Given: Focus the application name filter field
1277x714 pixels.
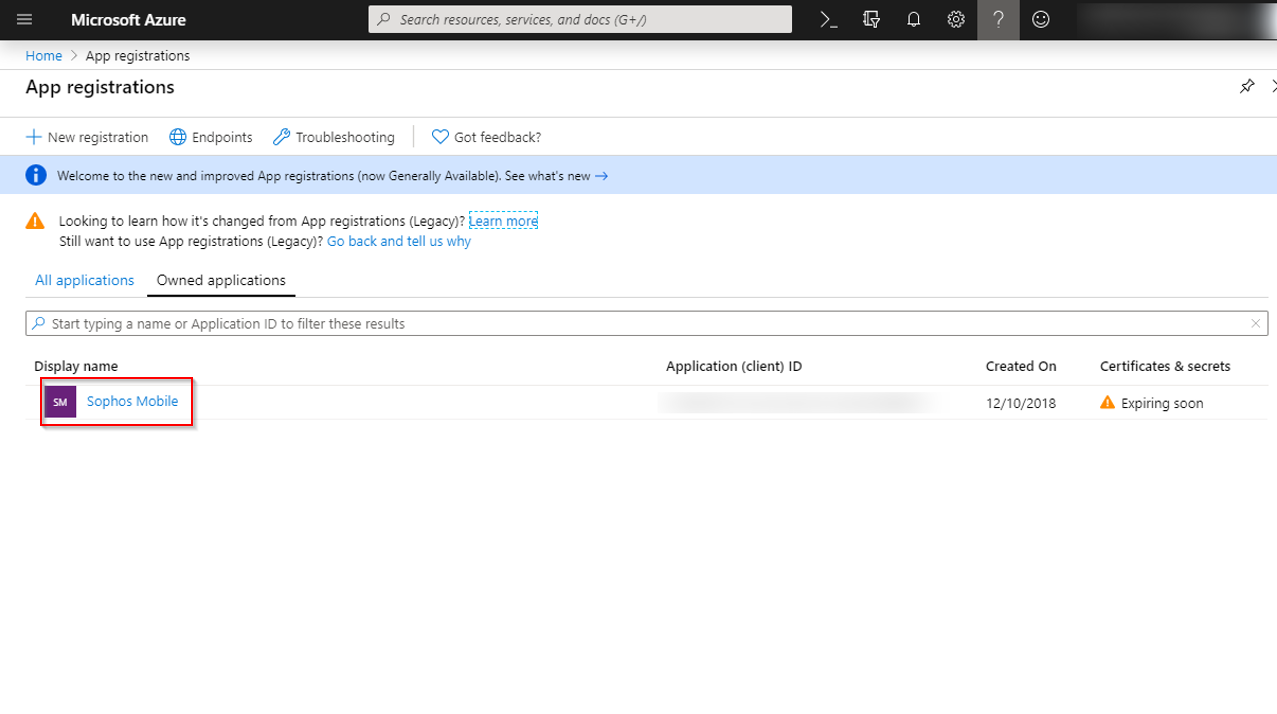Looking at the screenshot, I should point(640,324).
